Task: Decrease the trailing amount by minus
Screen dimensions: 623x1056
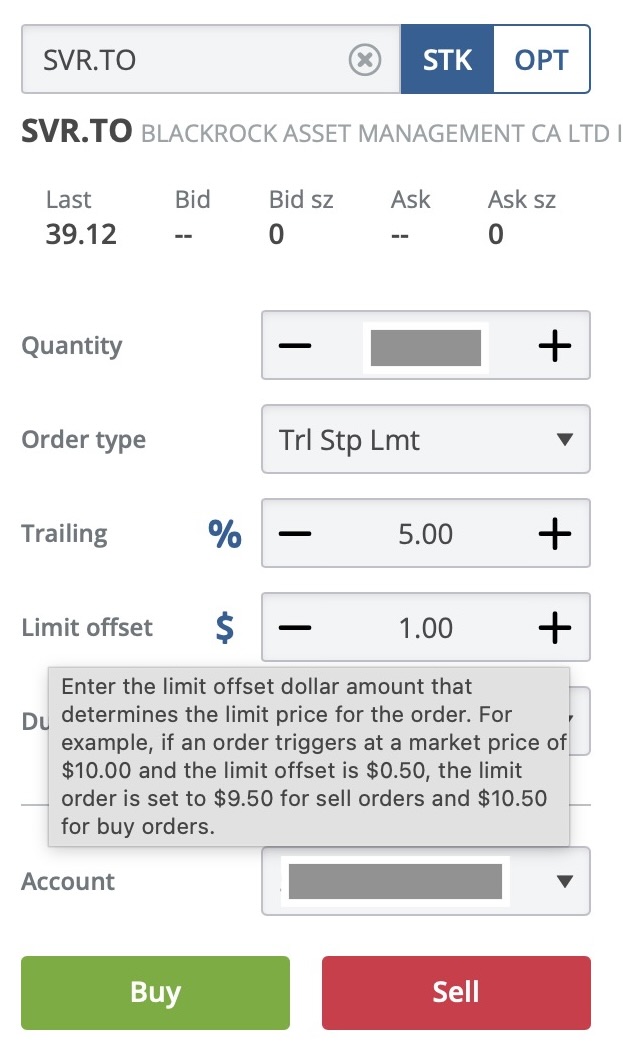Action: coord(295,534)
